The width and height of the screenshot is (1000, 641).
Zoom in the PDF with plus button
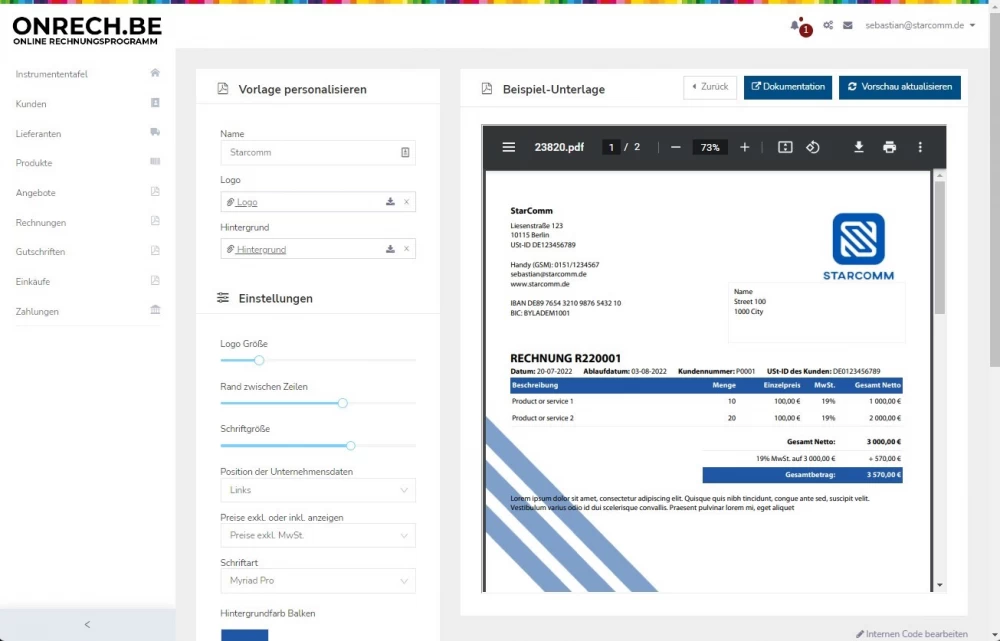pos(744,147)
